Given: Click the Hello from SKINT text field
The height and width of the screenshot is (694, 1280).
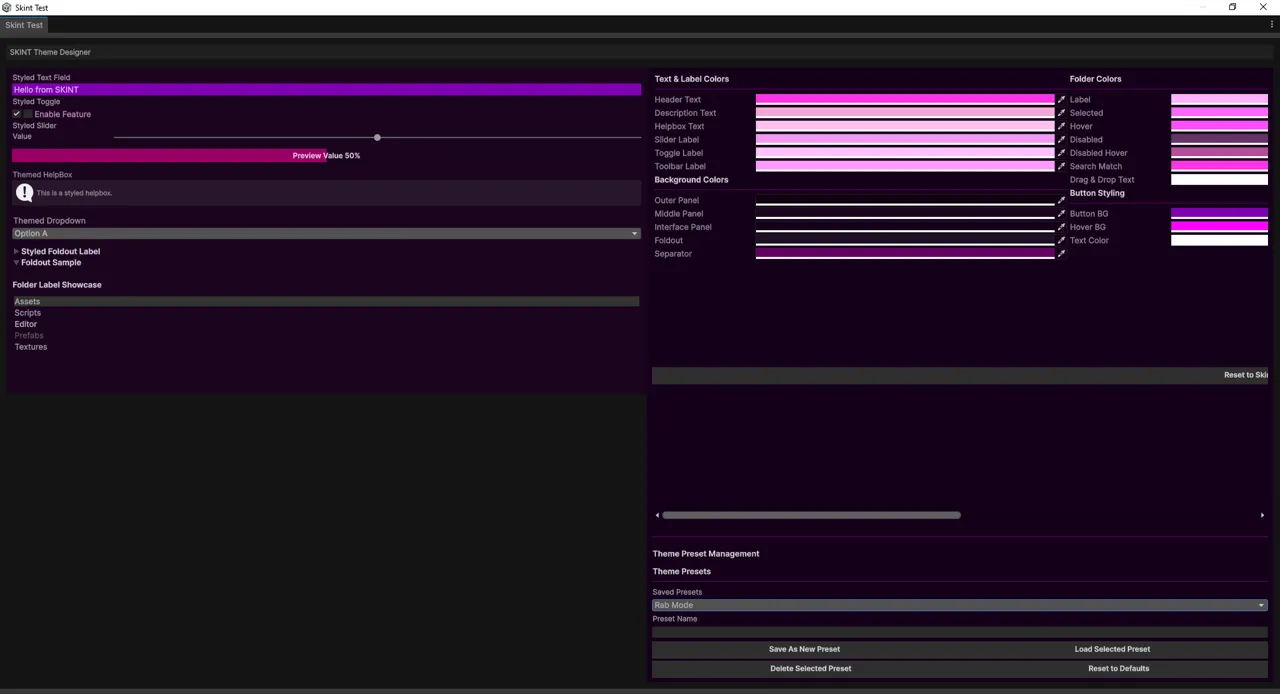Looking at the screenshot, I should pyautogui.click(x=326, y=90).
